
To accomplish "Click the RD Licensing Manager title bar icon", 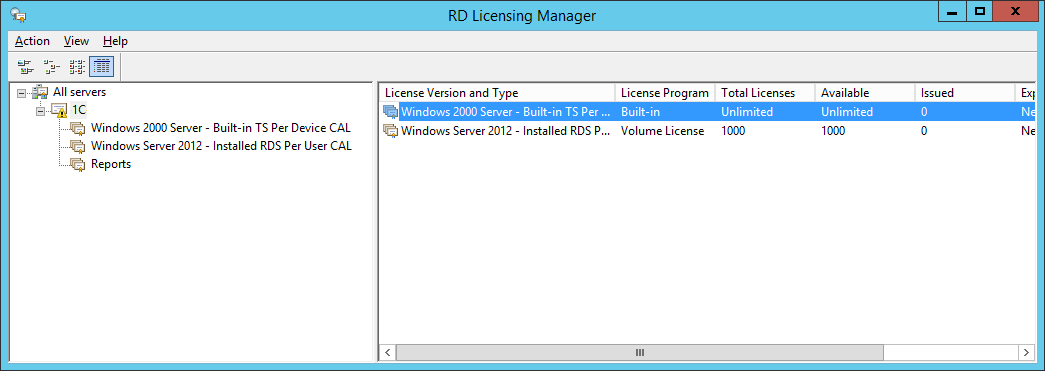I will (18, 16).
